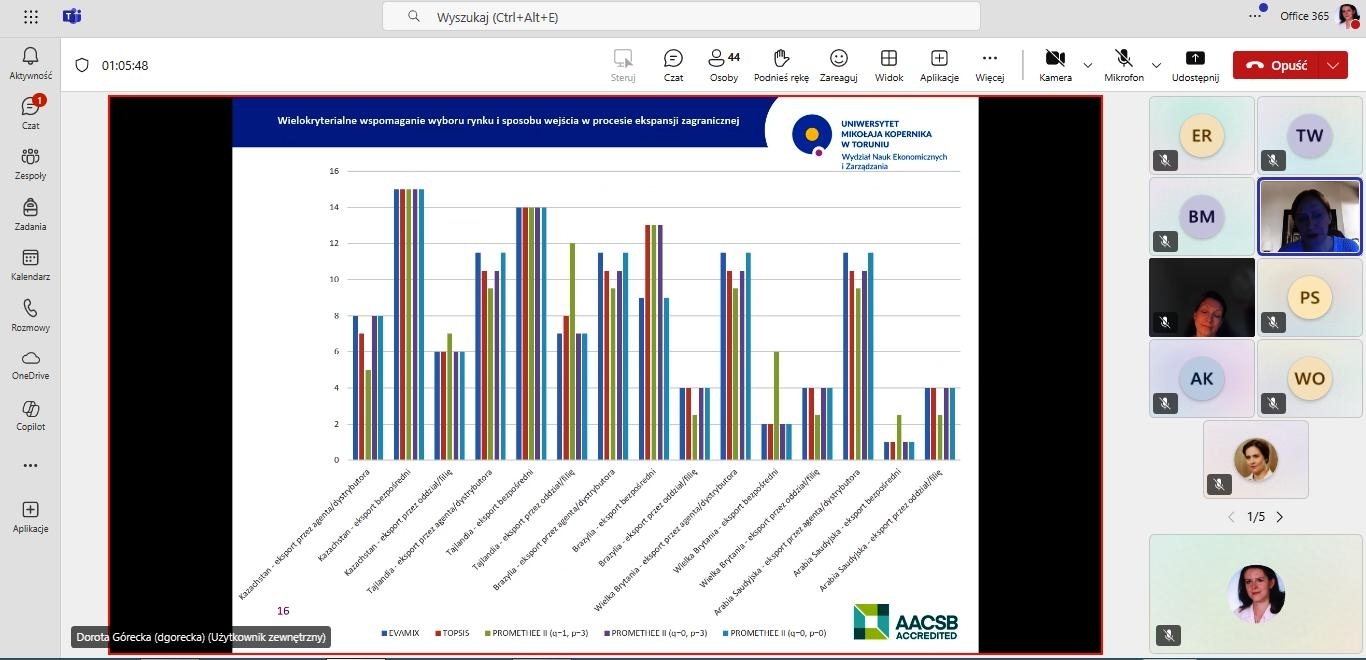The image size is (1366, 660).
Task: Raise hand with Podnieś rękę
Action: tap(781, 65)
